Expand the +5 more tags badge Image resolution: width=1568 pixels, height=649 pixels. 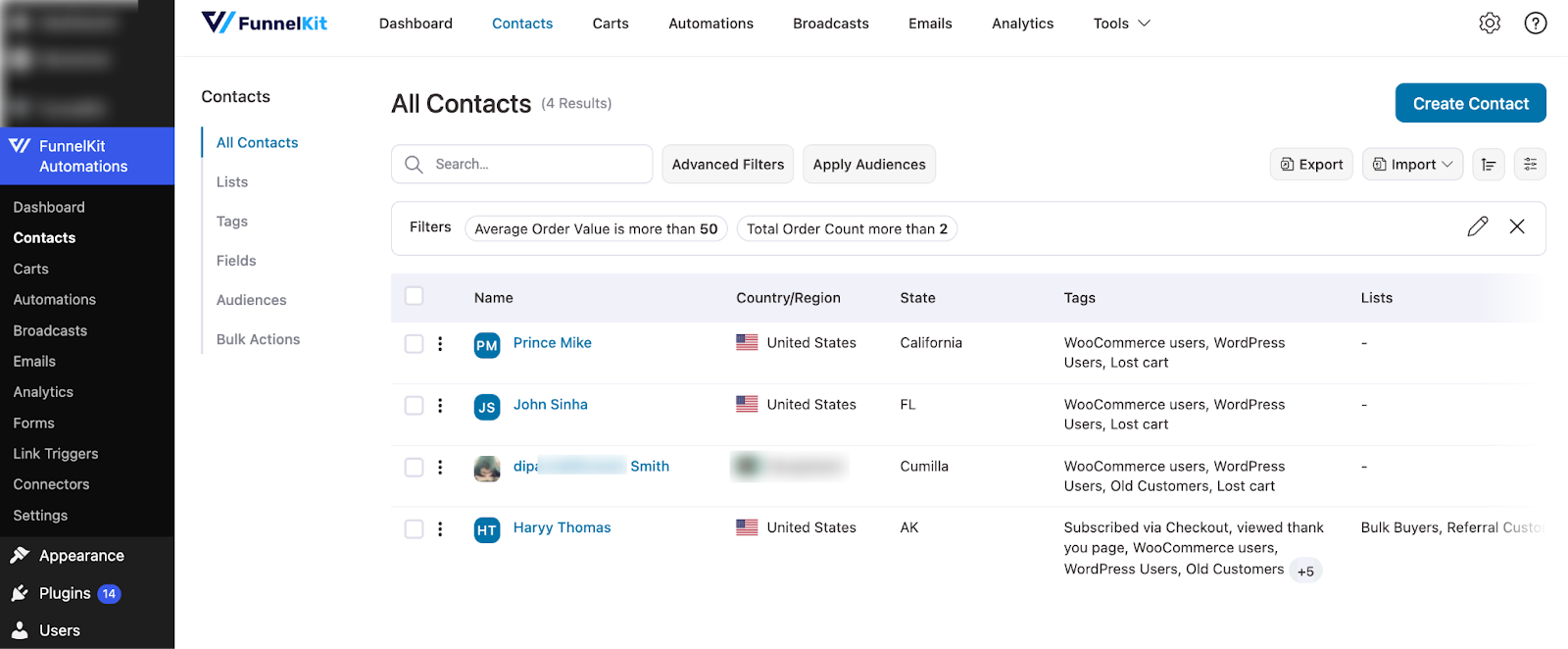(x=1305, y=571)
